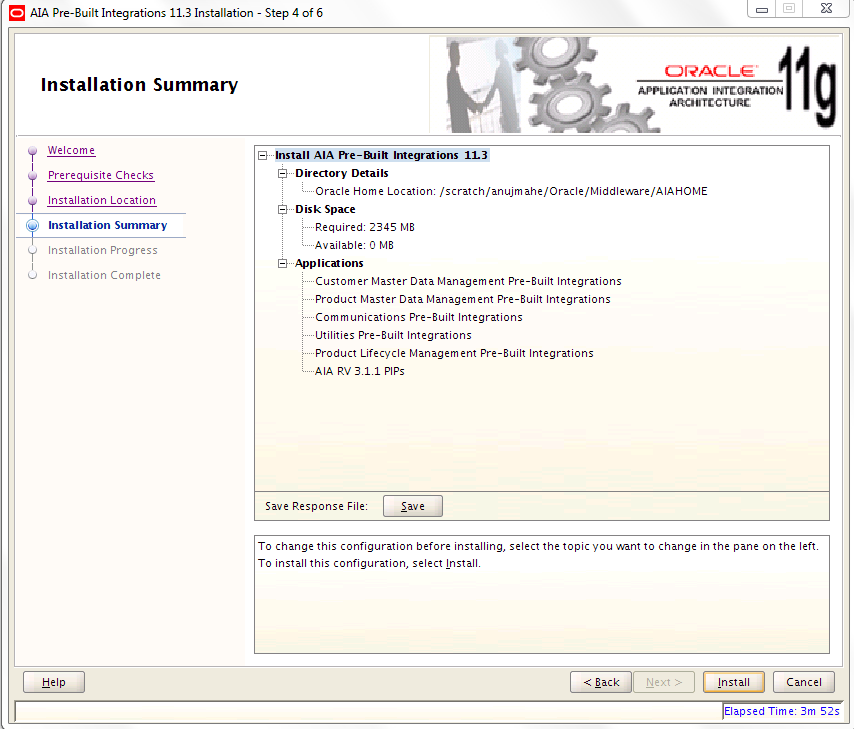Viewport: 854px width, 729px height.
Task: Select the Install AIA Pre-Built Integrations 11.3 node
Action: click(x=381, y=155)
